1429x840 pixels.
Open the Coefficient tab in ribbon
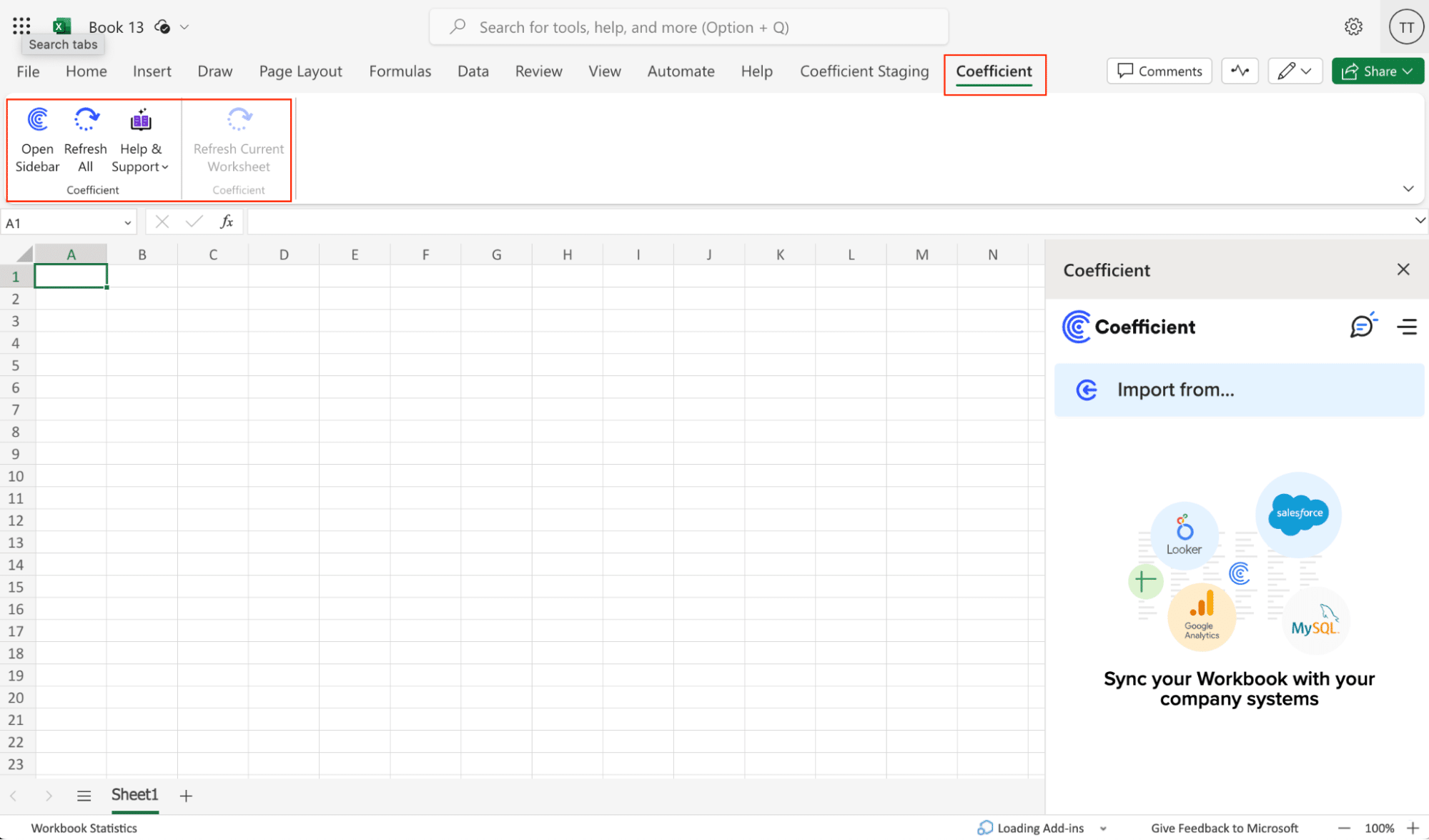[x=993, y=70]
